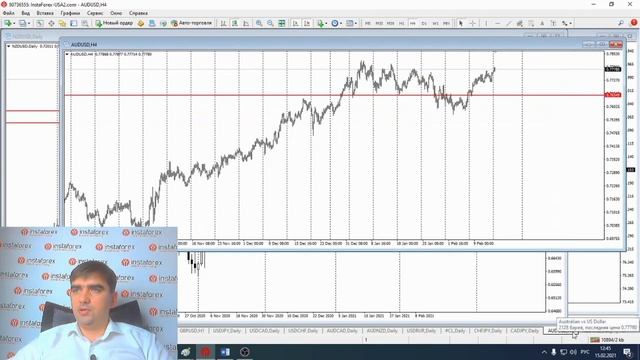Select the Fibonacci Retracement tool

tap(531, 23)
